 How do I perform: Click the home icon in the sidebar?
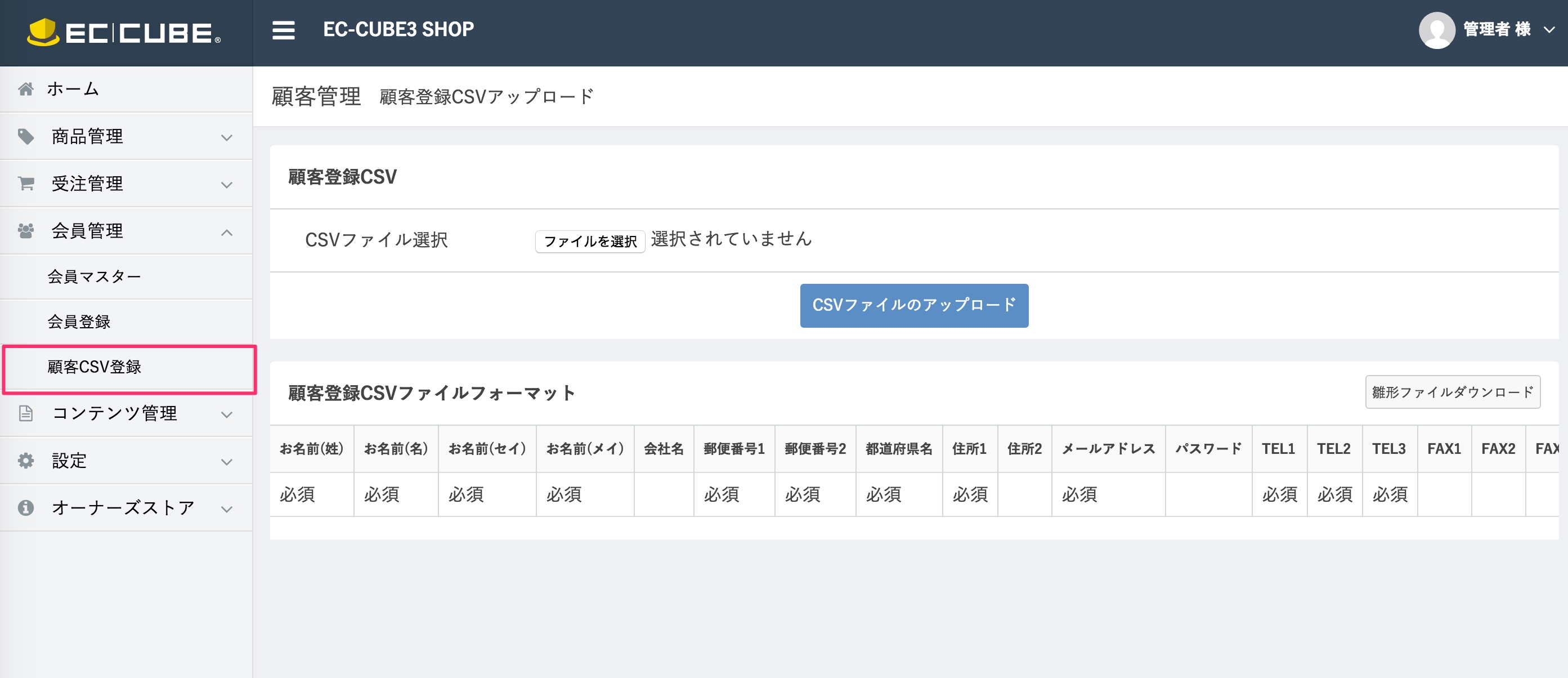pyautogui.click(x=25, y=88)
